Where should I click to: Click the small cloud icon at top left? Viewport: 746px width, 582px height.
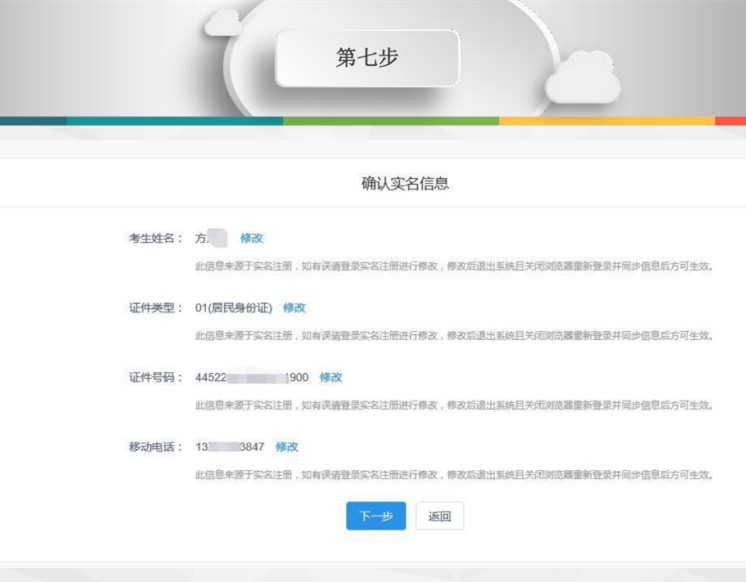click(223, 22)
